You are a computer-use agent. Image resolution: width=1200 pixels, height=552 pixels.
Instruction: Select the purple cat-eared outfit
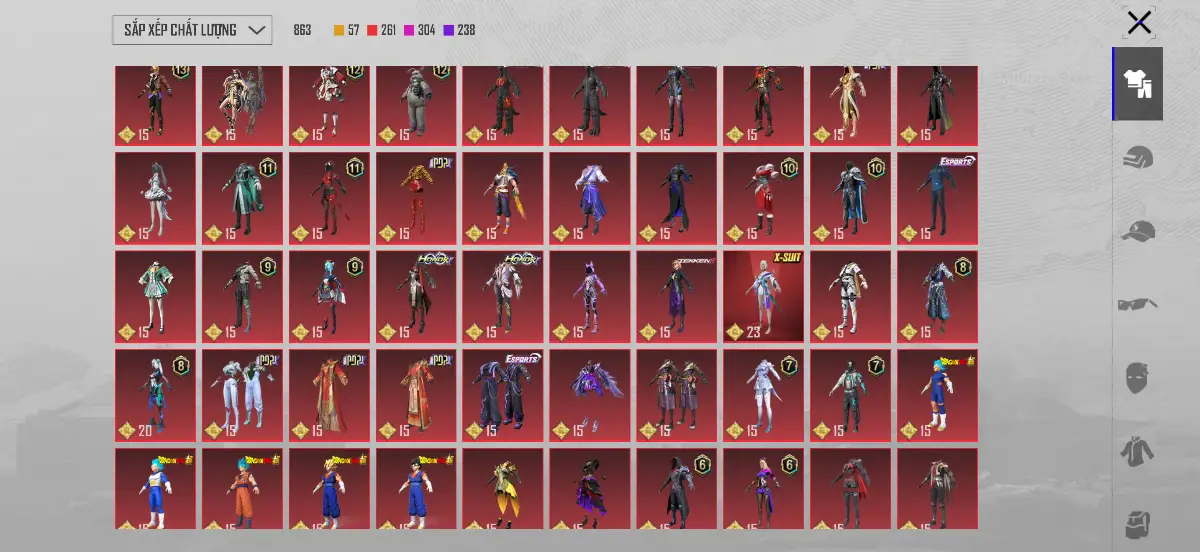[589, 296]
